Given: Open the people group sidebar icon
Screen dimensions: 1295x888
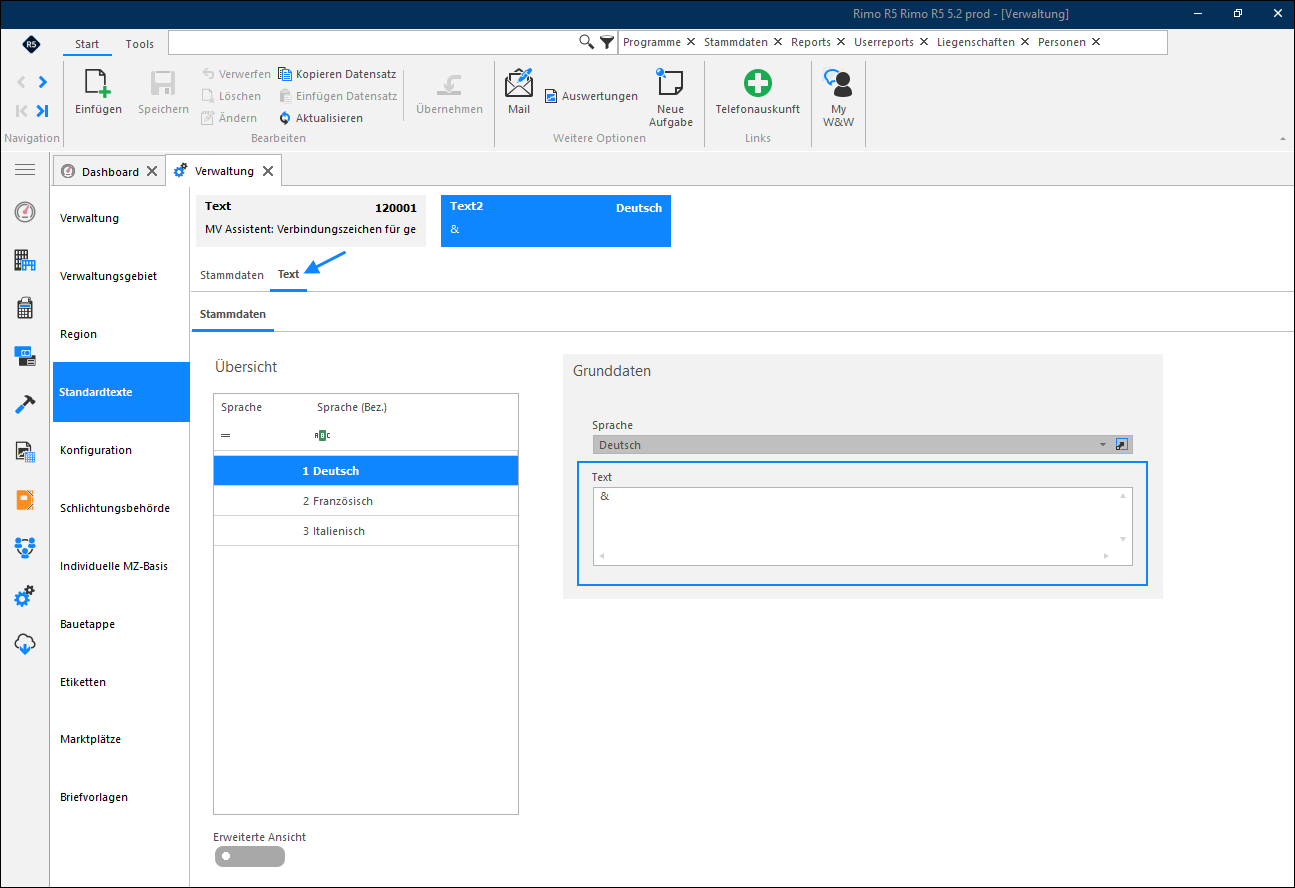Looking at the screenshot, I should pyautogui.click(x=25, y=548).
